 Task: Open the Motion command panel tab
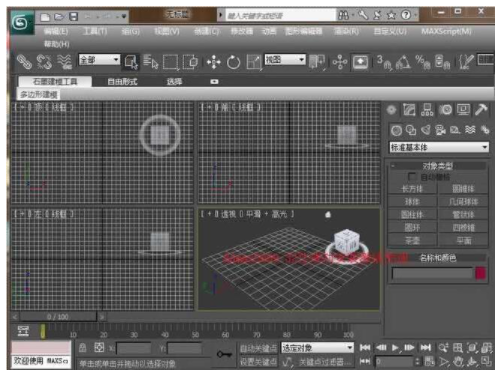[x=446, y=110]
